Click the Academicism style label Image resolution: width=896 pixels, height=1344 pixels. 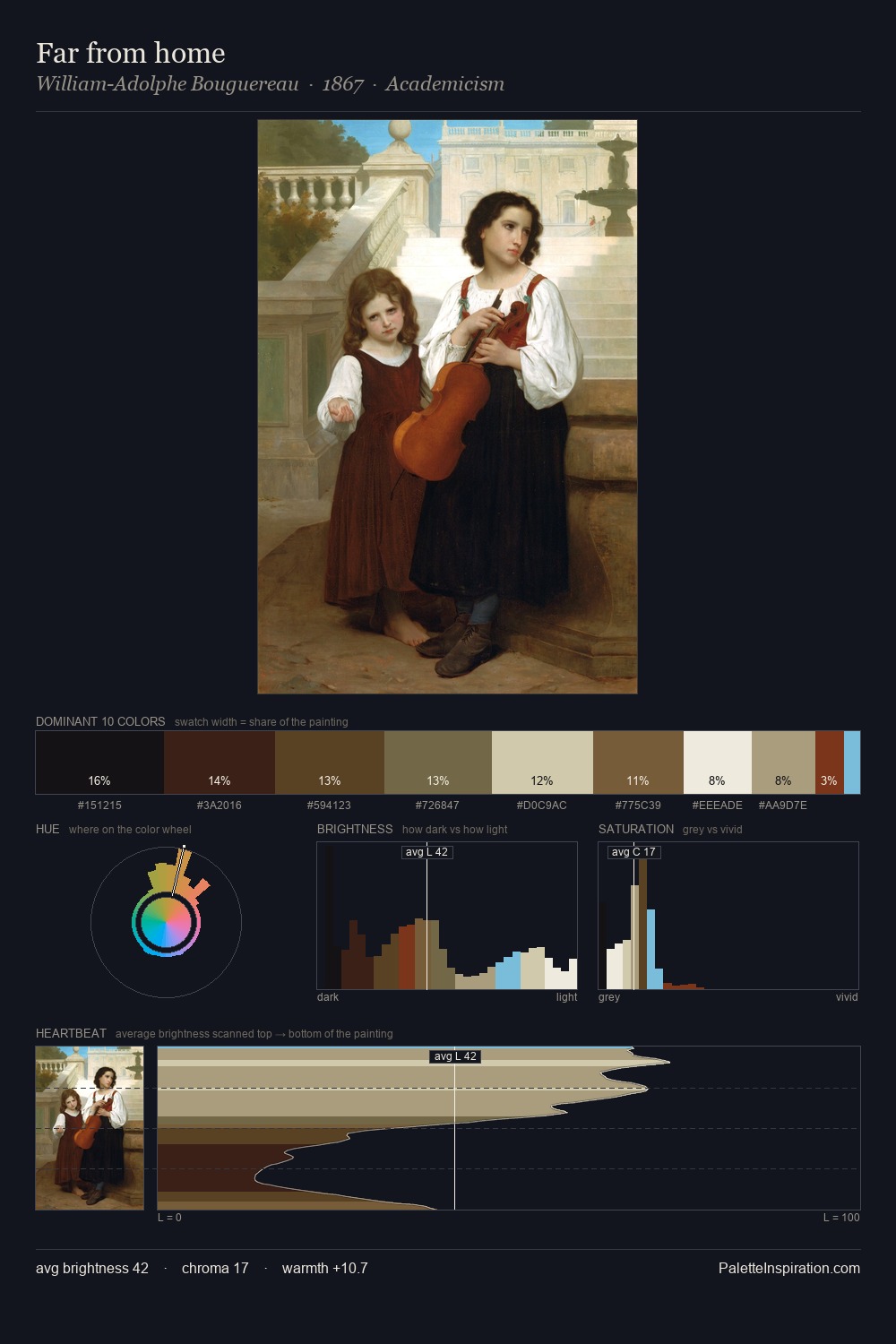click(444, 84)
